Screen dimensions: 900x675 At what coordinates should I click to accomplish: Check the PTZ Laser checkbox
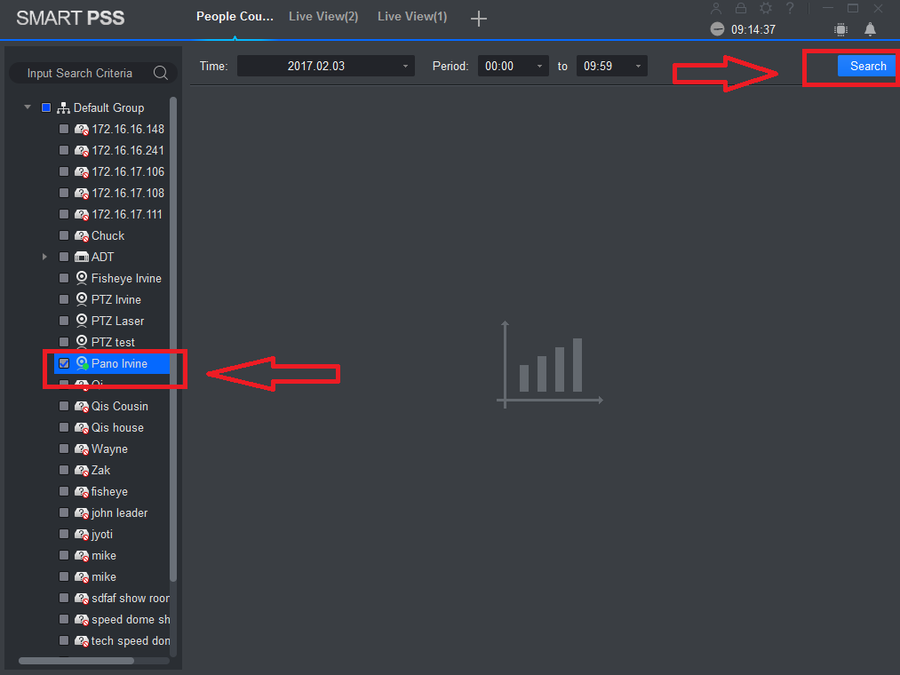(x=64, y=321)
